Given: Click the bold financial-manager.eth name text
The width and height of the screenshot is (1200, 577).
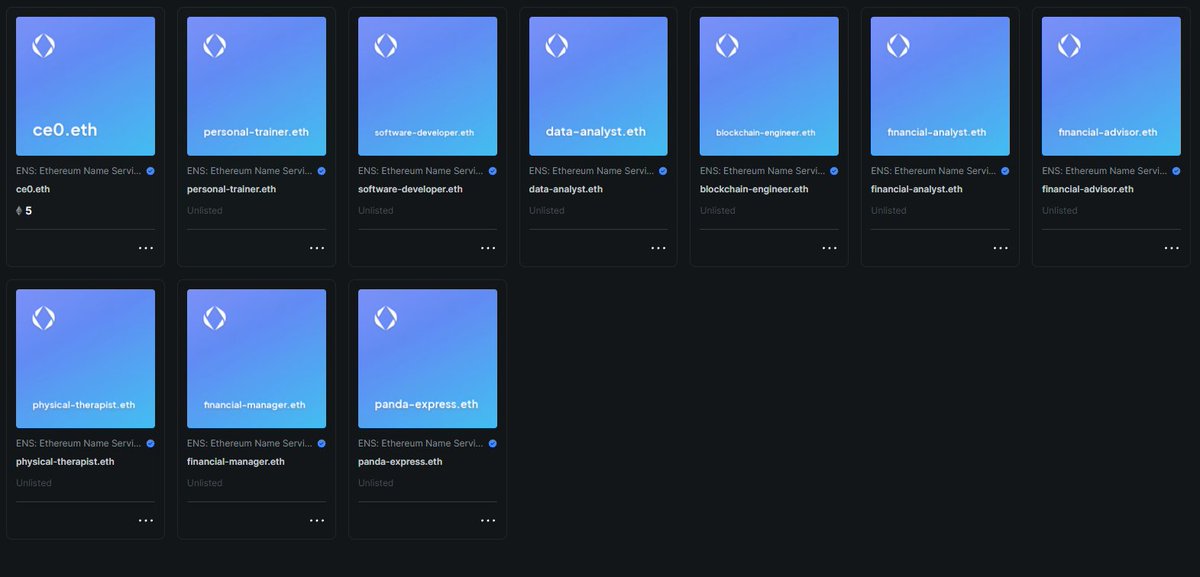Looking at the screenshot, I should pos(236,462).
